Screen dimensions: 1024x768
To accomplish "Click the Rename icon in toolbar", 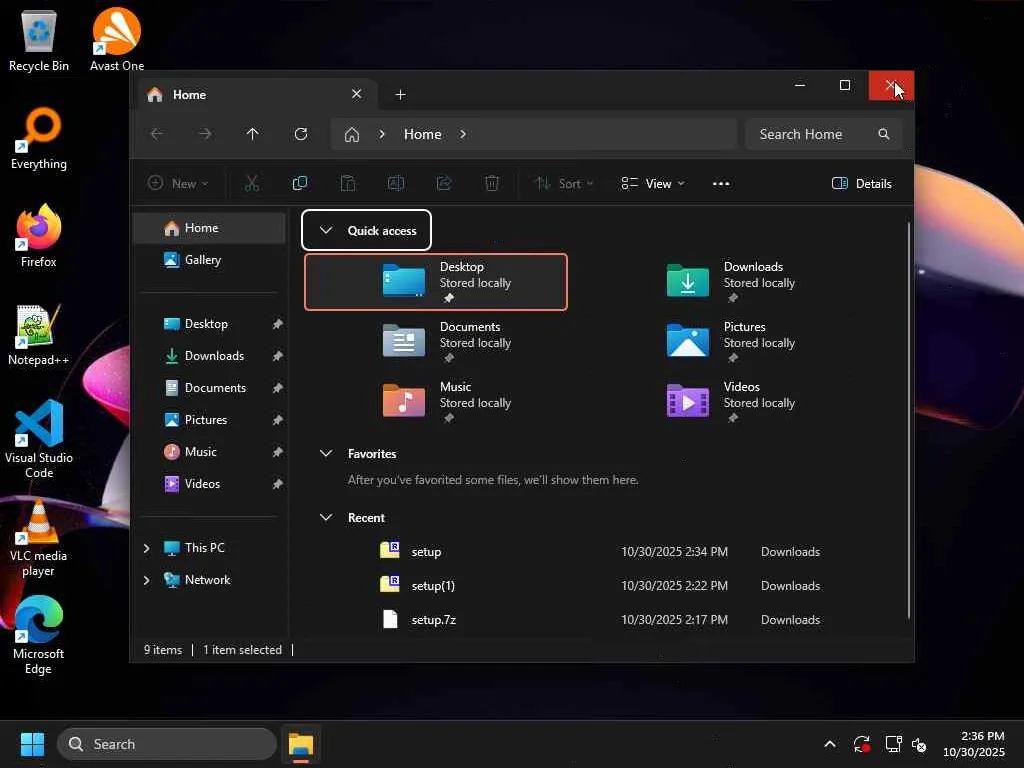I will [396, 184].
